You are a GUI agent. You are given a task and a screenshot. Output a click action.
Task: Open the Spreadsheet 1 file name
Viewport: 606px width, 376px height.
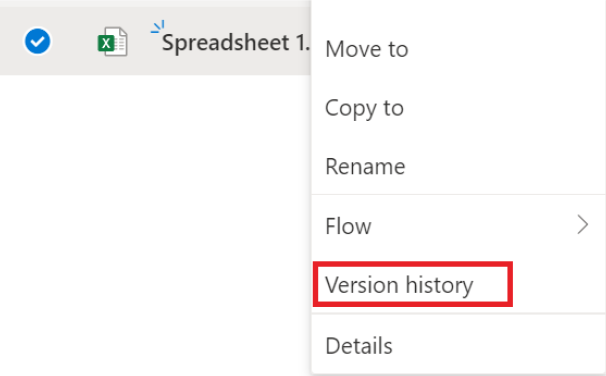(235, 43)
